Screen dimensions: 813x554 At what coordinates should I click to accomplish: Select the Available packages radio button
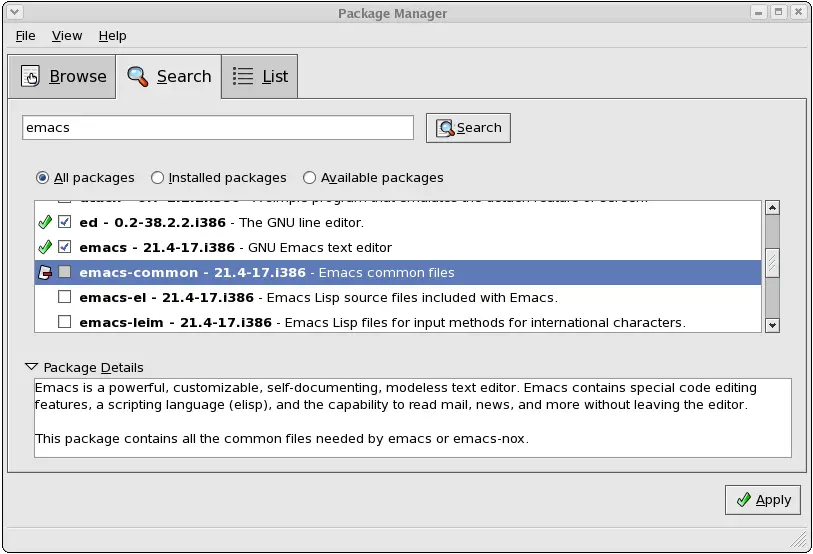click(x=310, y=178)
